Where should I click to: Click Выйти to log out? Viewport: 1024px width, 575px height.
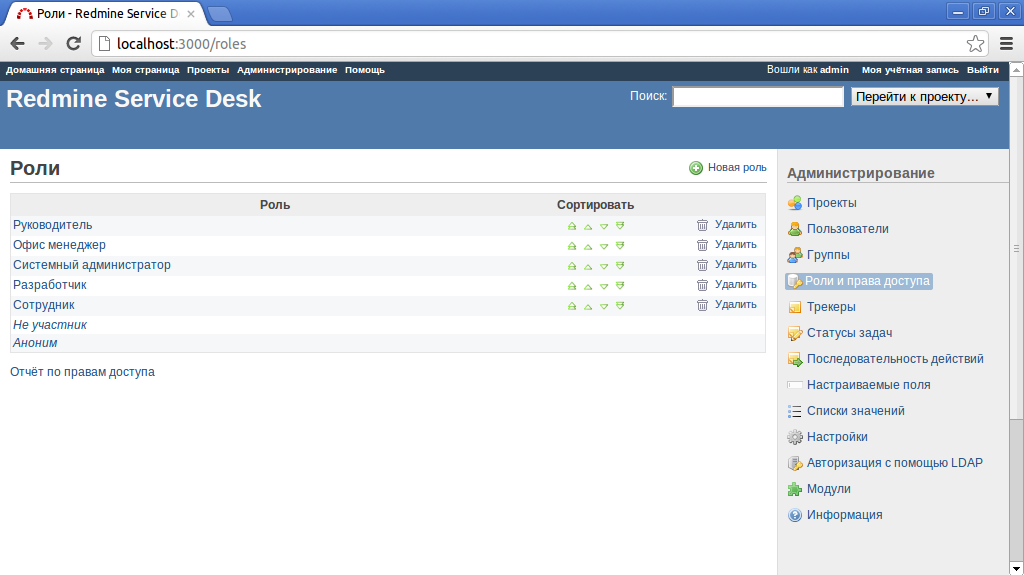point(982,70)
